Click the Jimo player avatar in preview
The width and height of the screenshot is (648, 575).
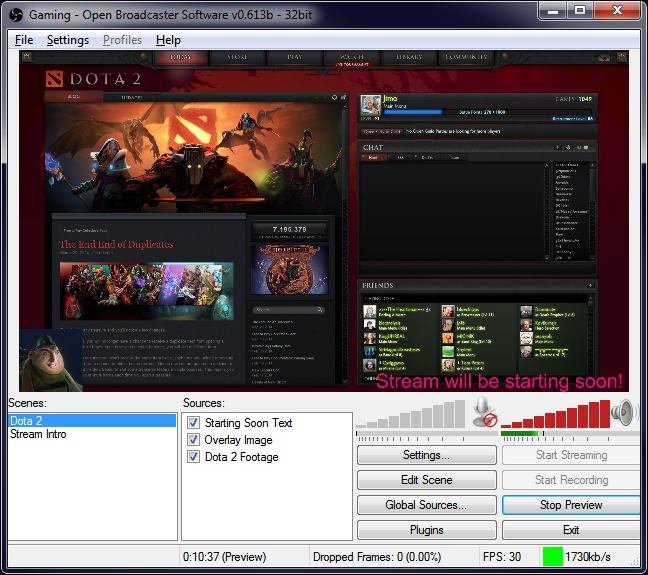[x=371, y=105]
